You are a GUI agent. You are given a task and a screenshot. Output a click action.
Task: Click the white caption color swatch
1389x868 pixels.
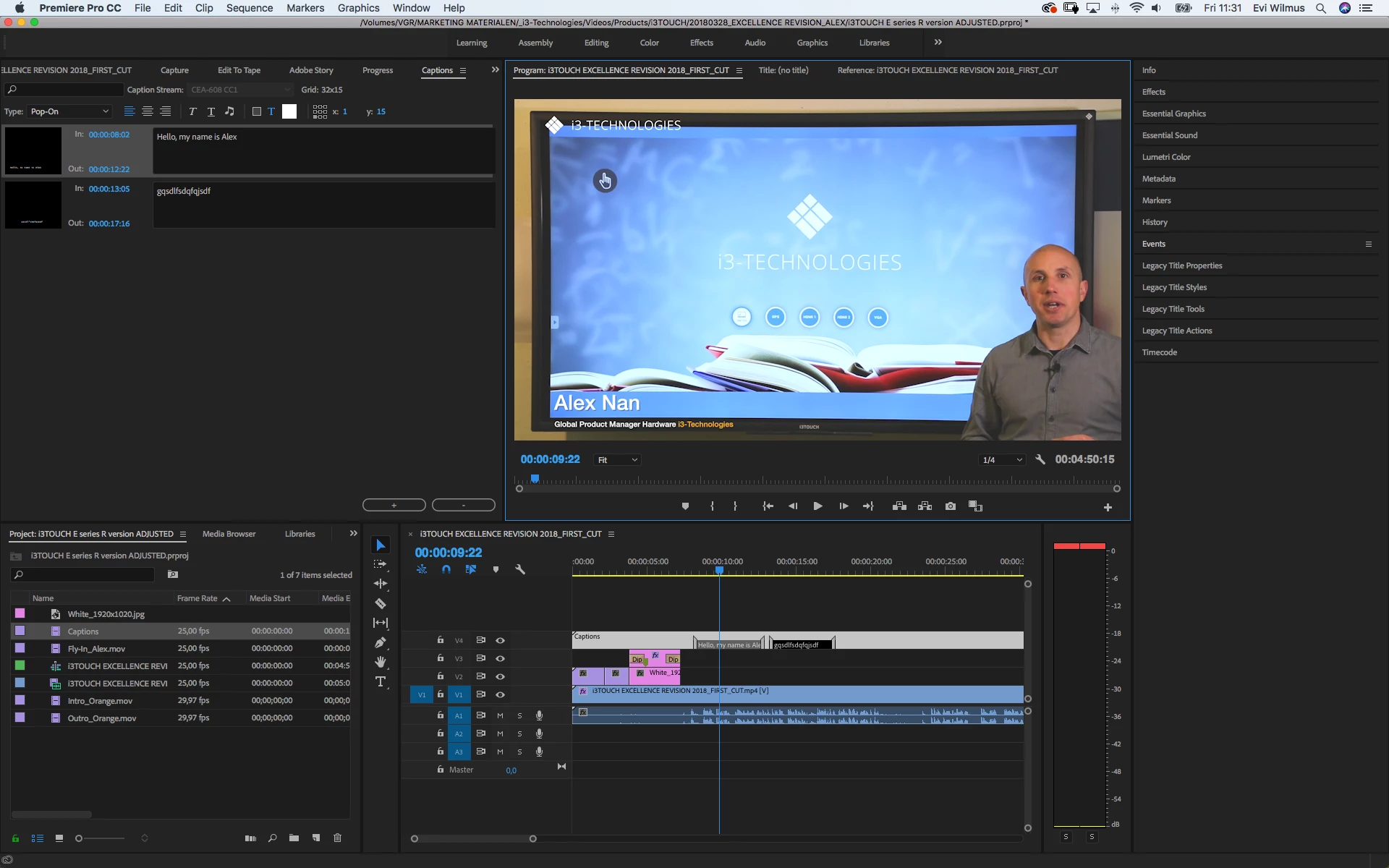pos(289,111)
